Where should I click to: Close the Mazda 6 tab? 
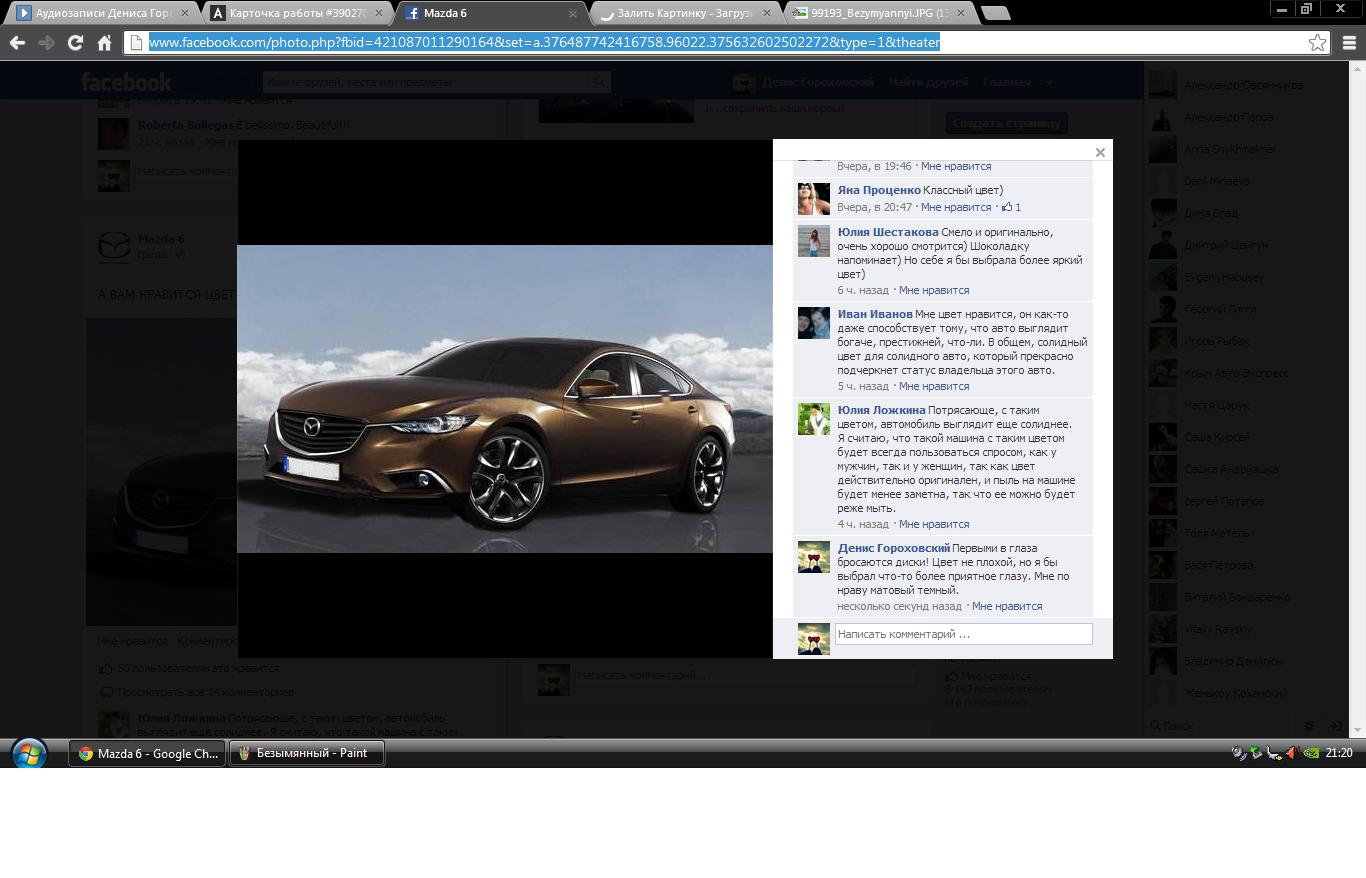click(x=573, y=13)
